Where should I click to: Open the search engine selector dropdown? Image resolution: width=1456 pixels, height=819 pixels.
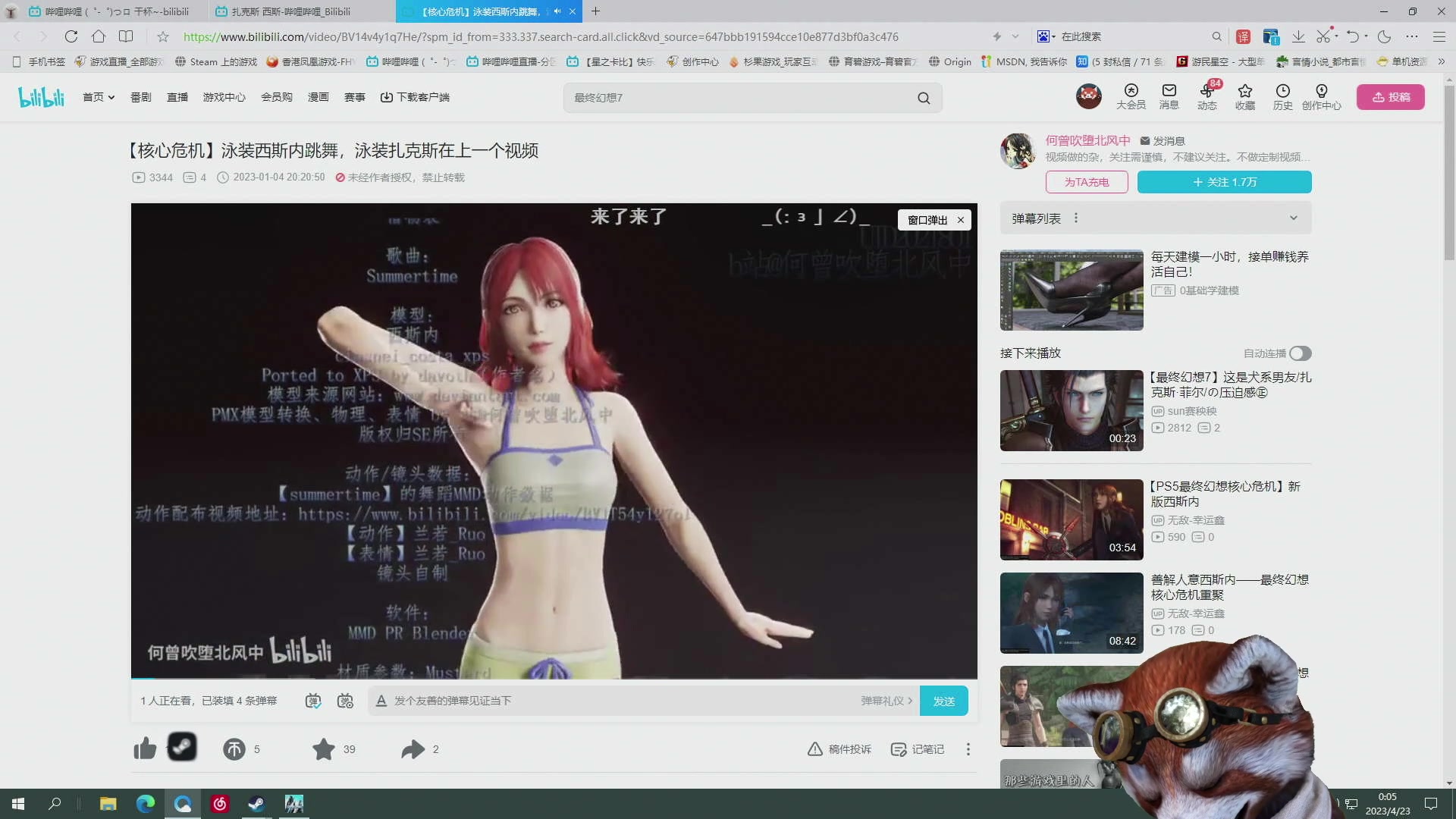(1046, 36)
